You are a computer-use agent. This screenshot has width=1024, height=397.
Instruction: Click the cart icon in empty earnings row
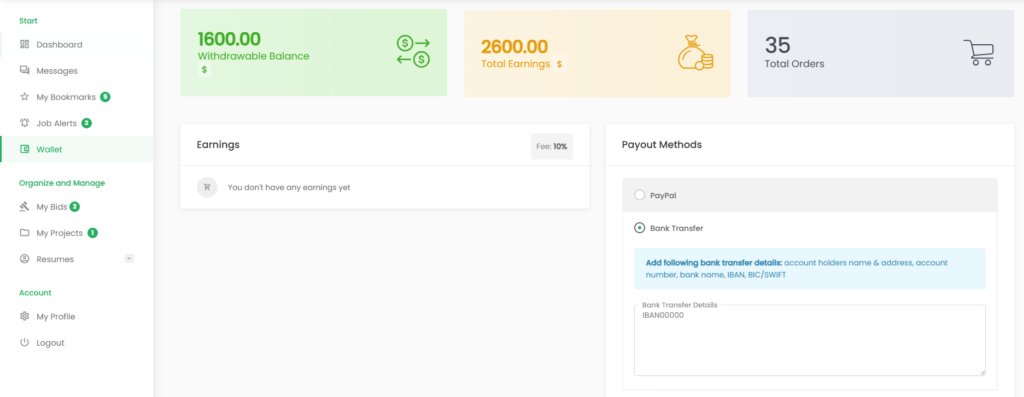coord(207,187)
